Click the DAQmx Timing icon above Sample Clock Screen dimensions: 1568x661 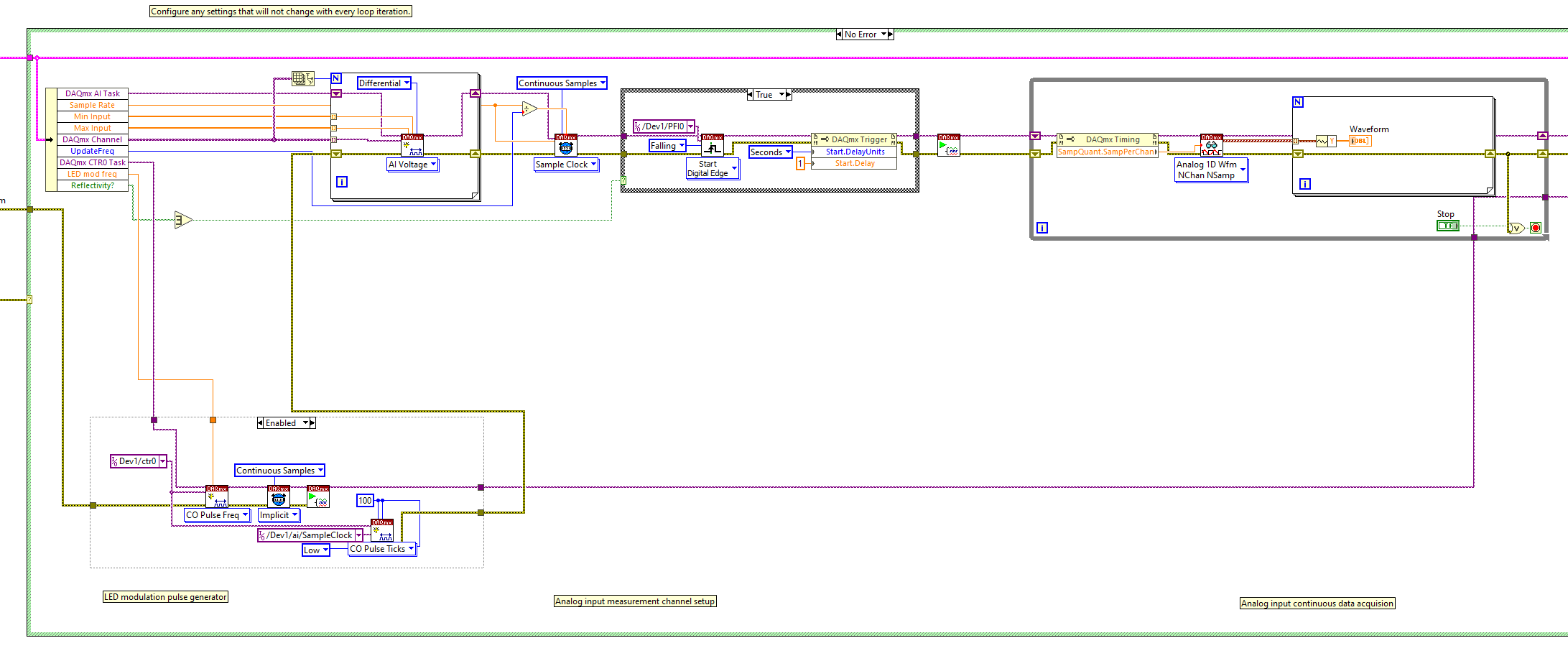click(x=566, y=147)
